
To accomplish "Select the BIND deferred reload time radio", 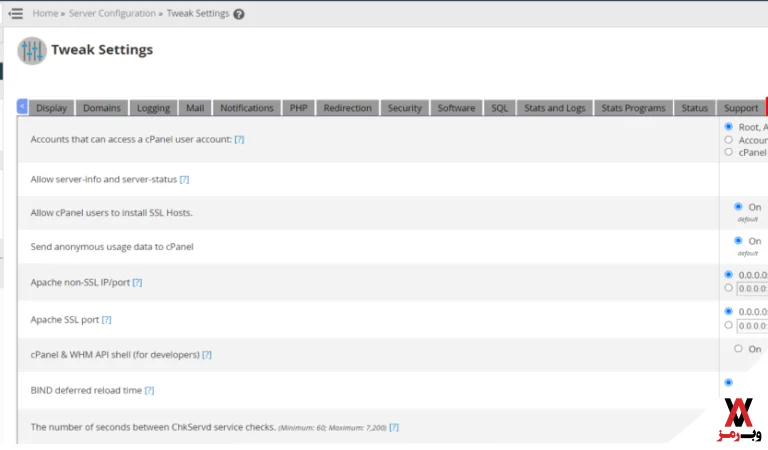I will click(x=728, y=382).
